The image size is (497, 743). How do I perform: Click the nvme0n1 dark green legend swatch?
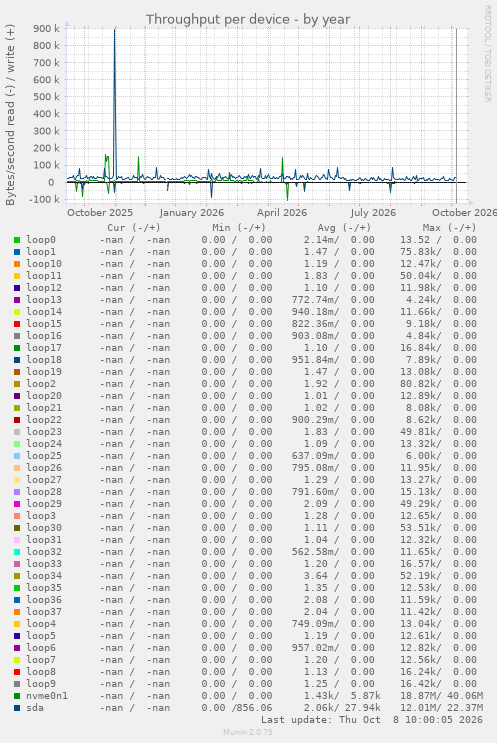[17, 696]
